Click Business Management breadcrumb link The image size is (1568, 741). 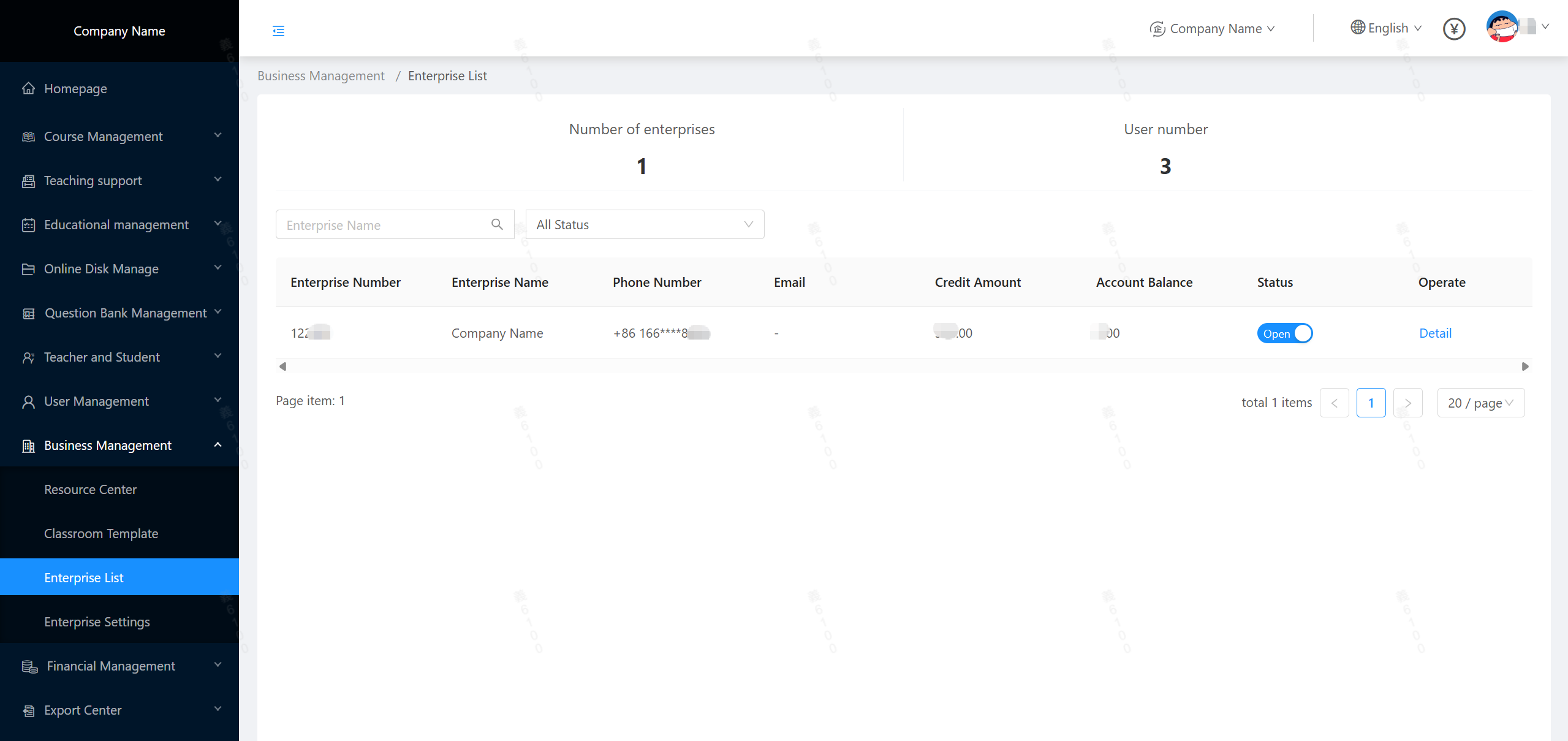click(320, 76)
